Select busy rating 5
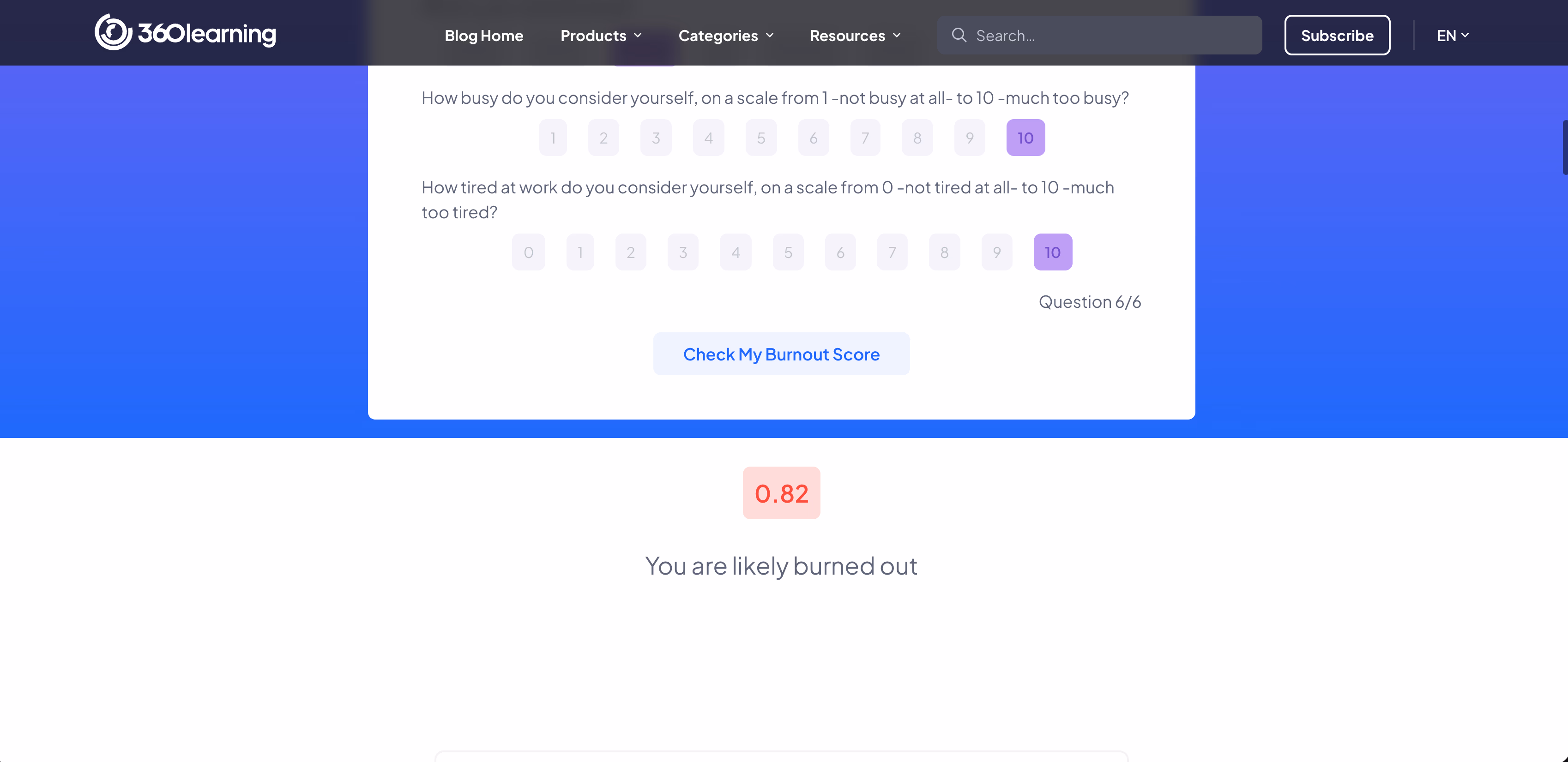Viewport: 1568px width, 762px height. pos(761,138)
